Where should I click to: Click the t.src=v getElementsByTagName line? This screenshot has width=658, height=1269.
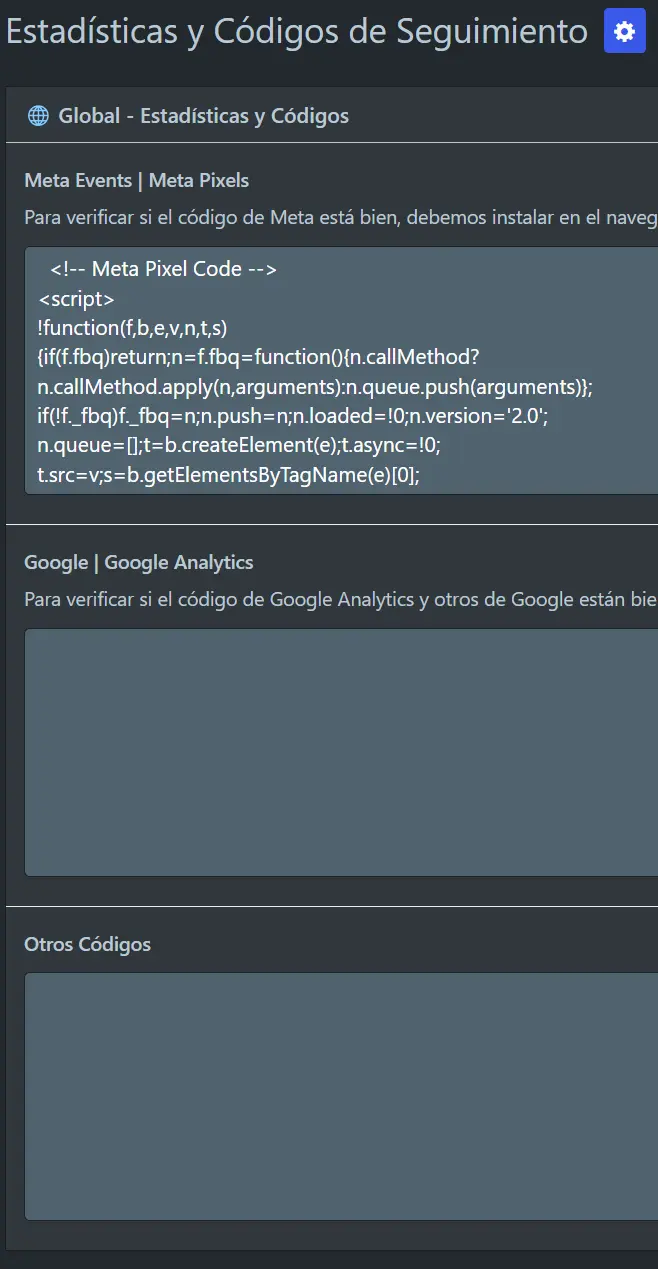point(228,476)
